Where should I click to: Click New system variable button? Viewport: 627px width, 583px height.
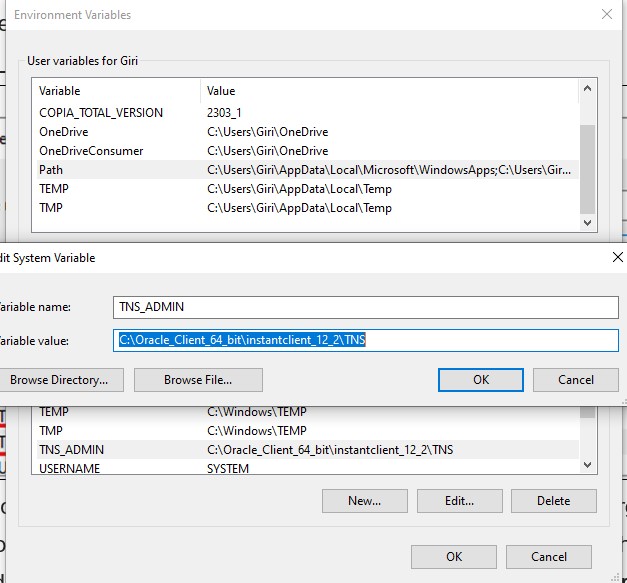tap(364, 500)
